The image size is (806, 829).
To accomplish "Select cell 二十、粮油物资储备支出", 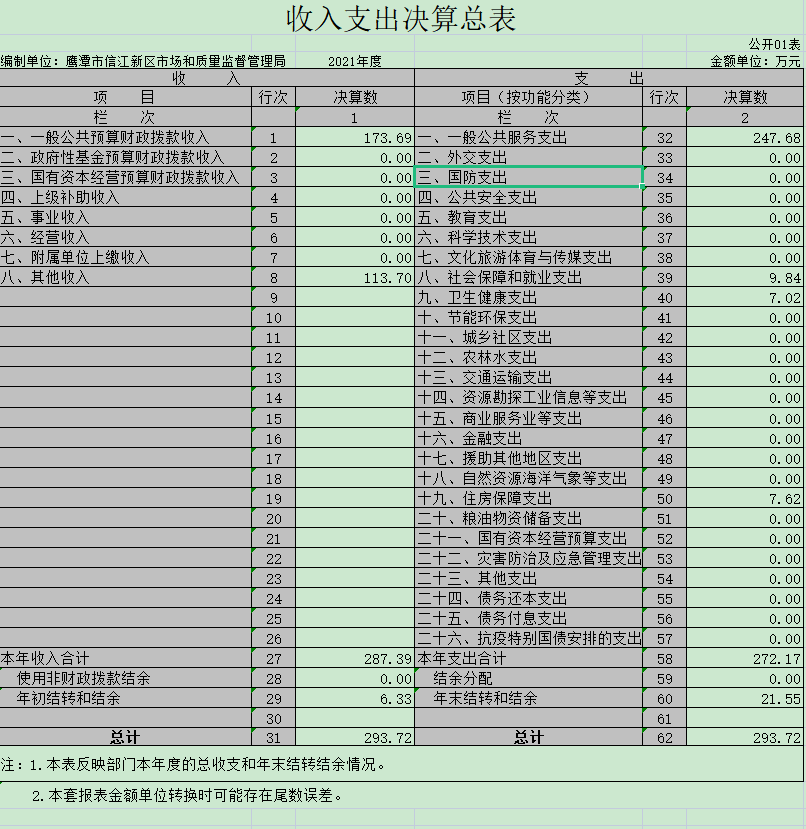I will (x=528, y=519).
